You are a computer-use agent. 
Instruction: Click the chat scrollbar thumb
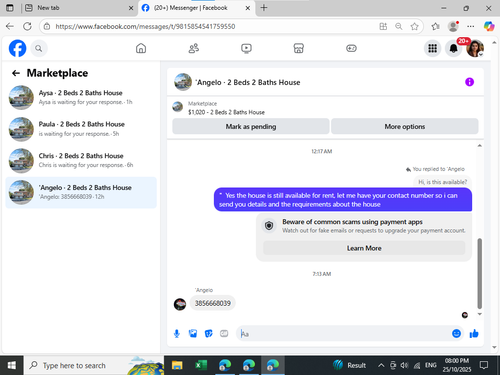tap(479, 273)
